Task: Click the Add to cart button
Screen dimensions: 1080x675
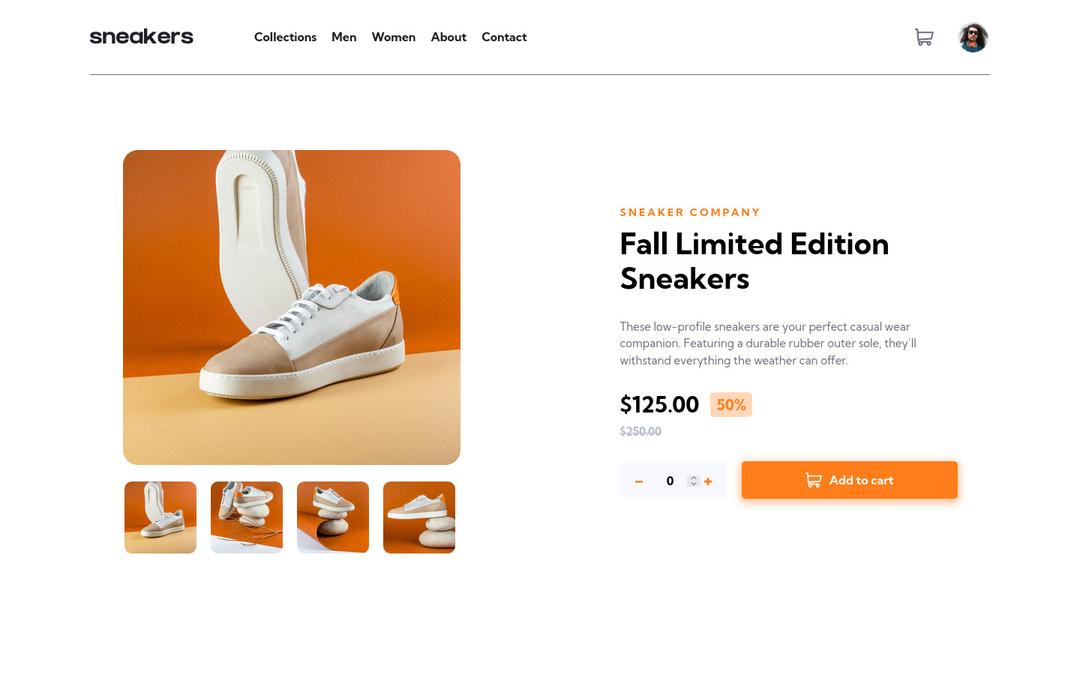Action: click(849, 480)
